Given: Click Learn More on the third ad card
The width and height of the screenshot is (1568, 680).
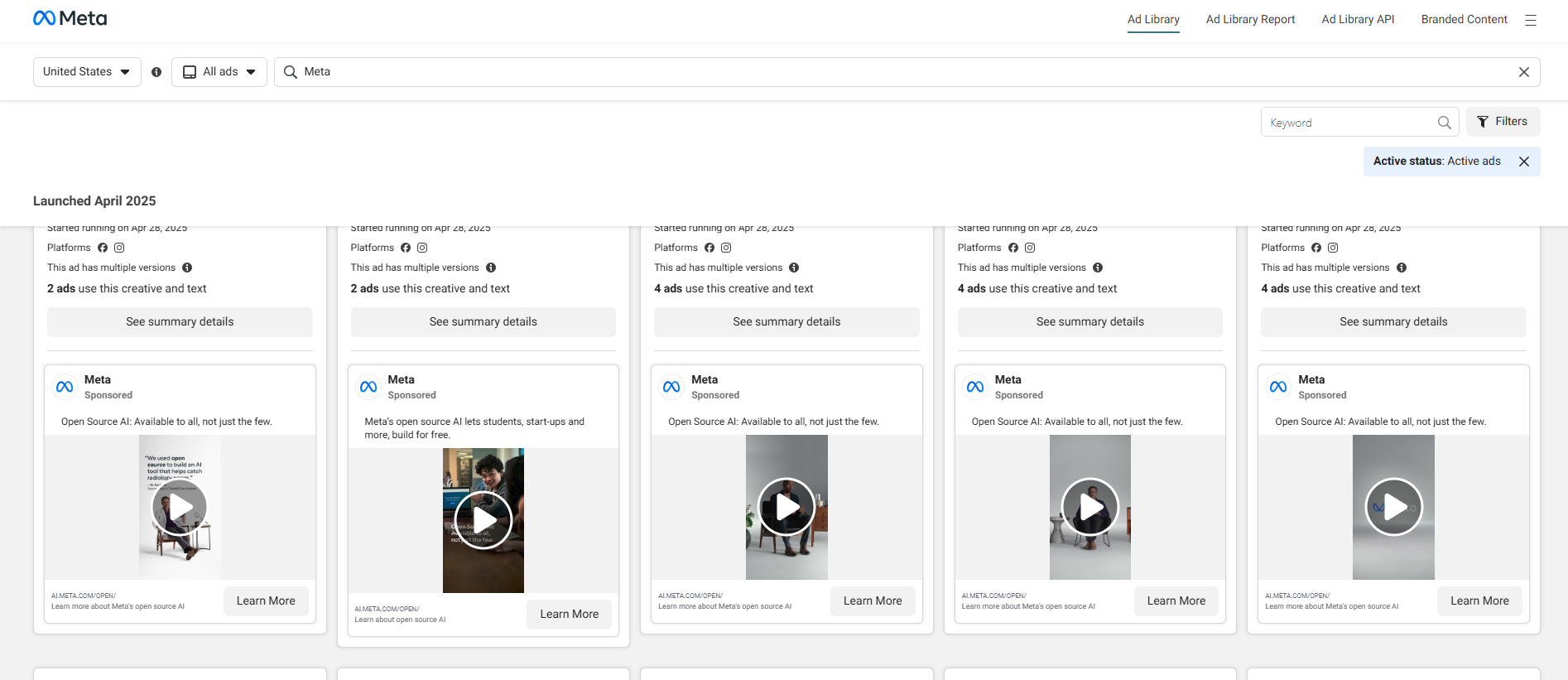Looking at the screenshot, I should [x=873, y=601].
